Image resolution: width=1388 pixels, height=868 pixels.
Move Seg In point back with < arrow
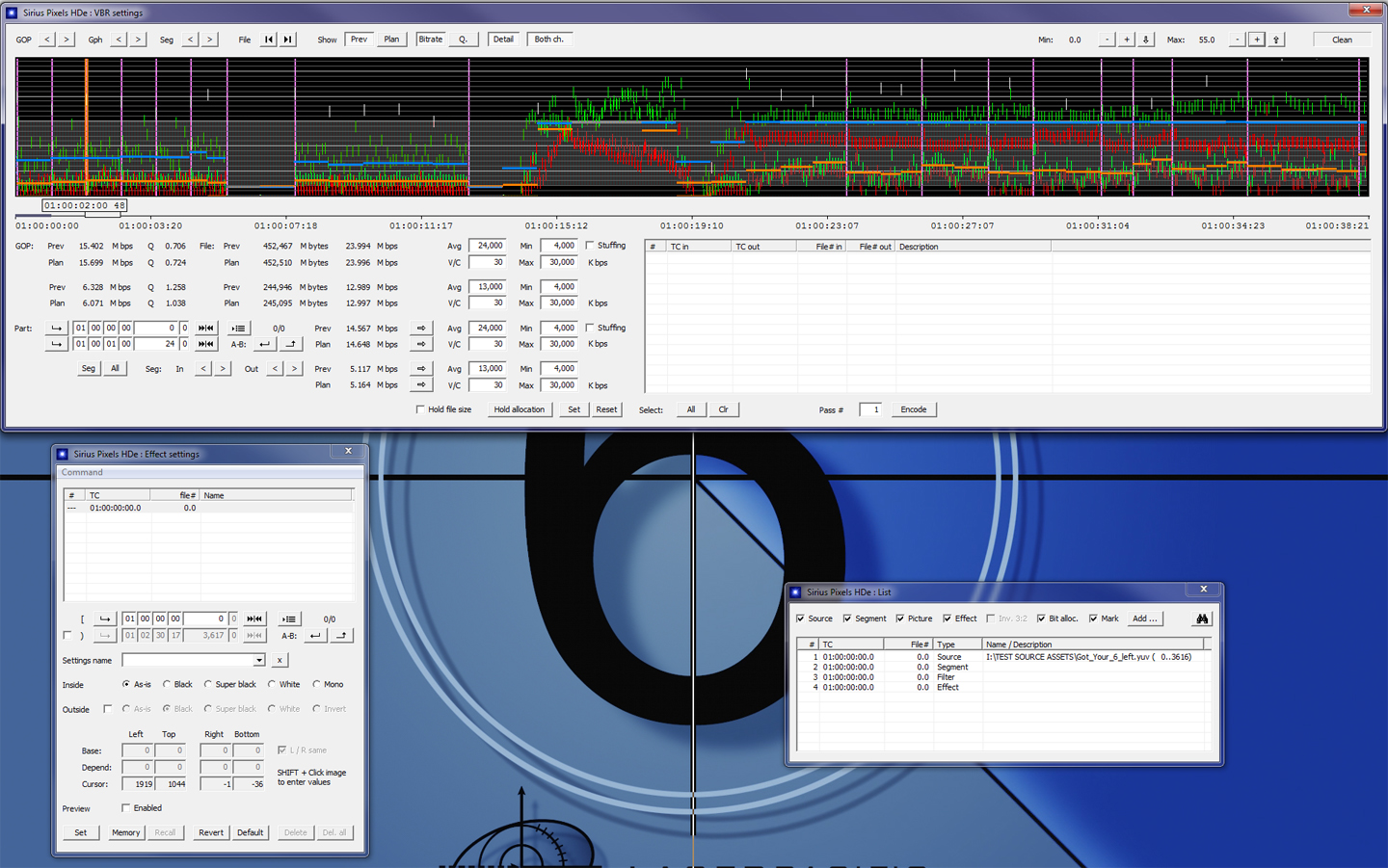click(203, 369)
